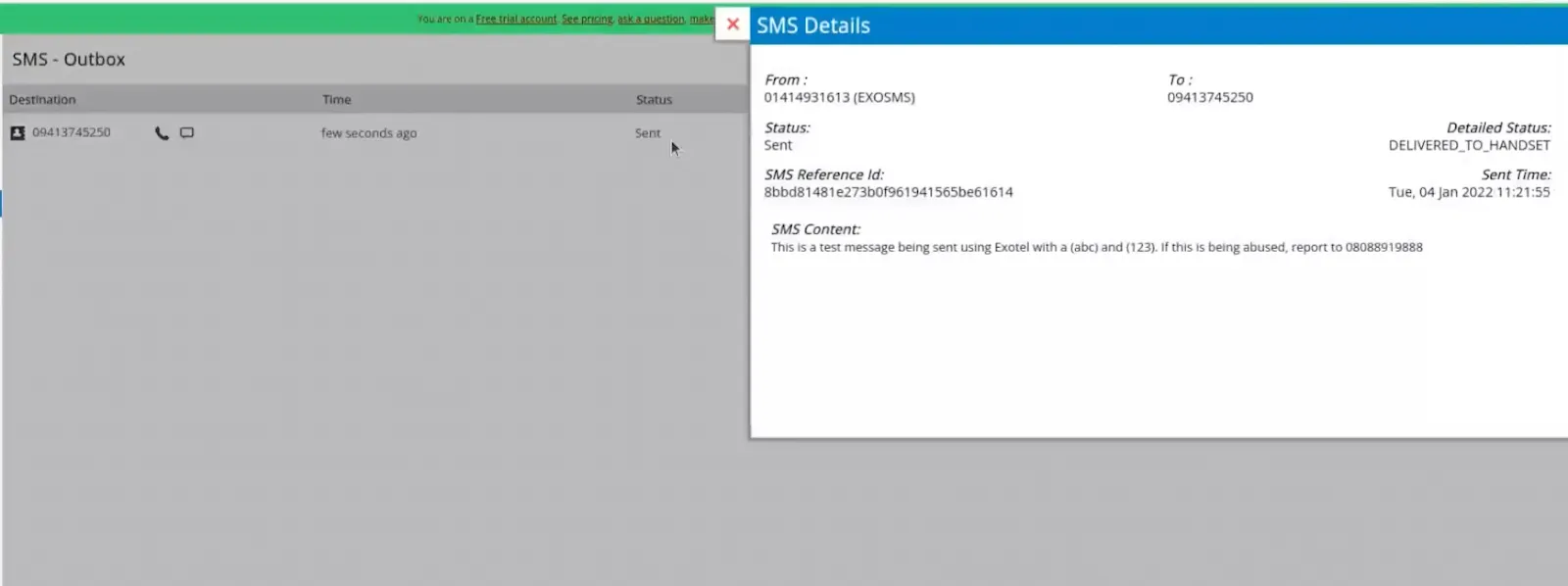Select the From number 01414931613 (EXOSMS)
The width and height of the screenshot is (1568, 586).
point(840,97)
